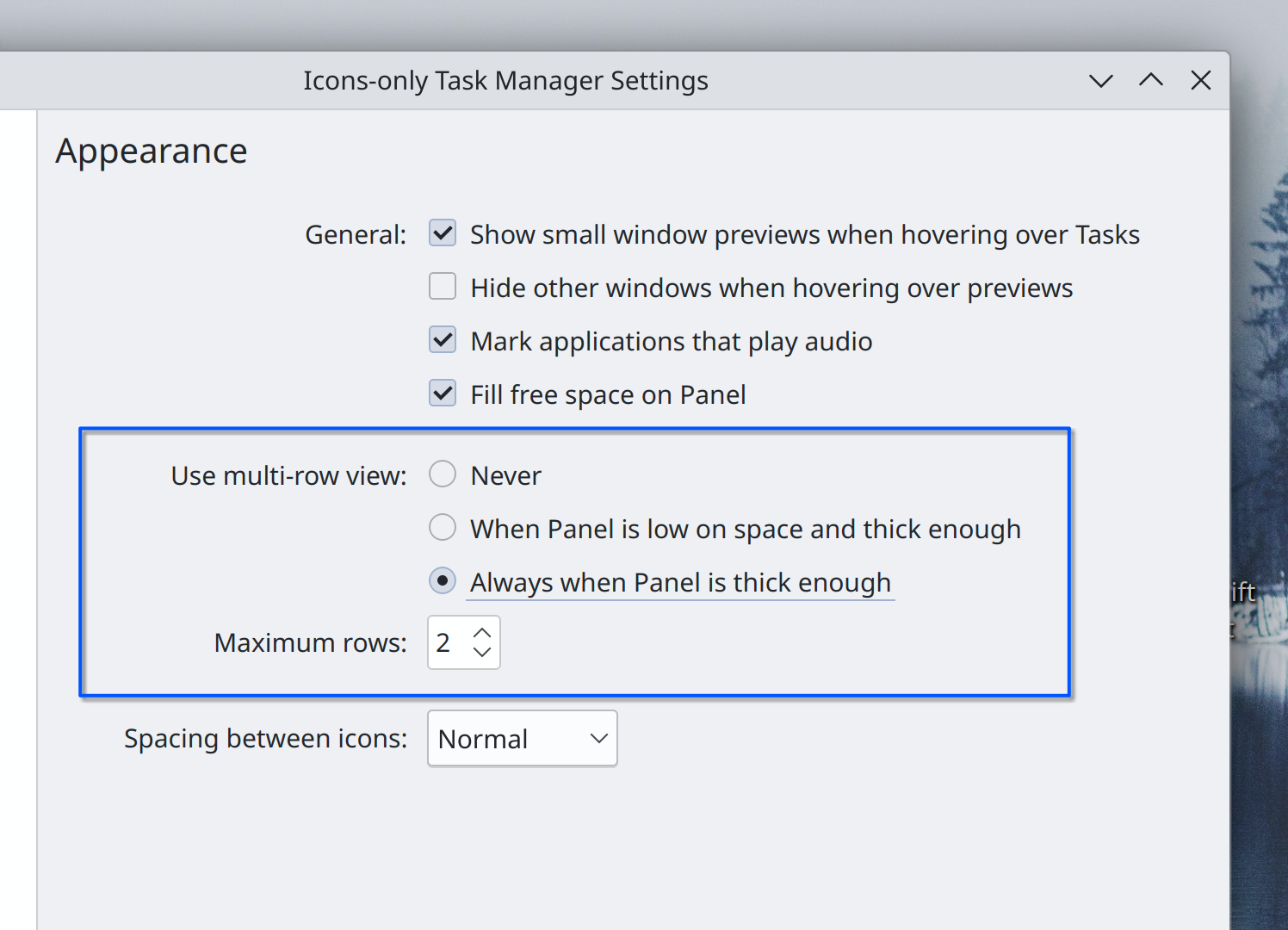
Task: Click the Maximum rows label
Action: [x=310, y=643]
